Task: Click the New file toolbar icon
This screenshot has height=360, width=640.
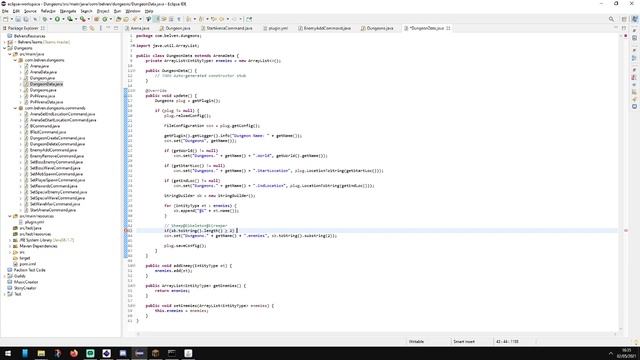Action: (6, 19)
